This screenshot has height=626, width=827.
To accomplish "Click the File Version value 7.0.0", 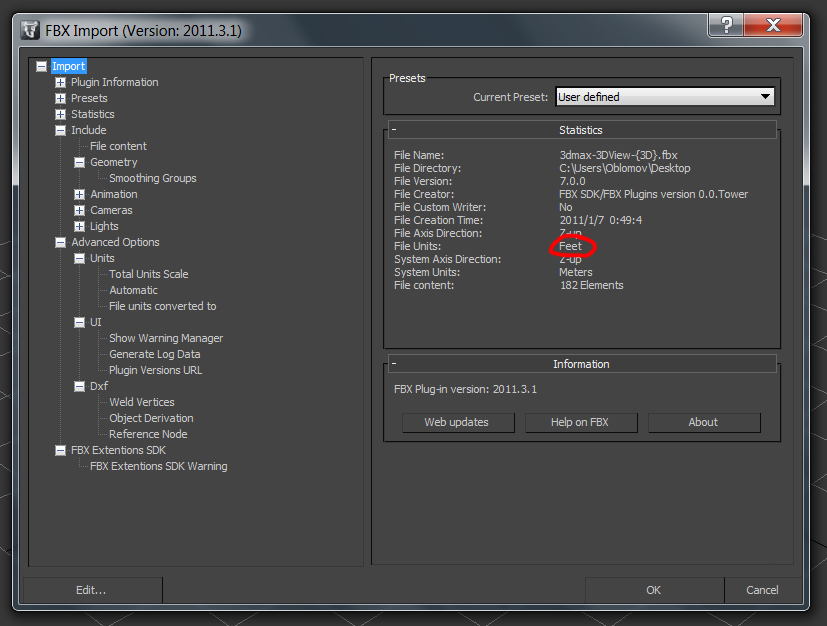I will [572, 181].
